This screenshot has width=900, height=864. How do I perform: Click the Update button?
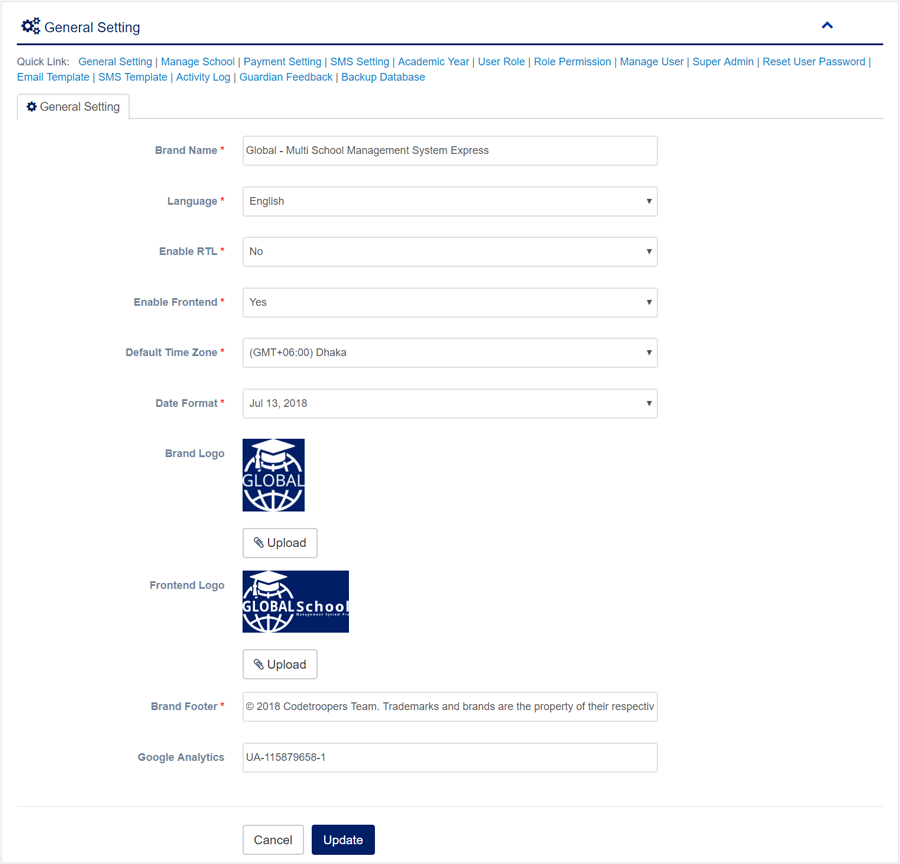(343, 840)
